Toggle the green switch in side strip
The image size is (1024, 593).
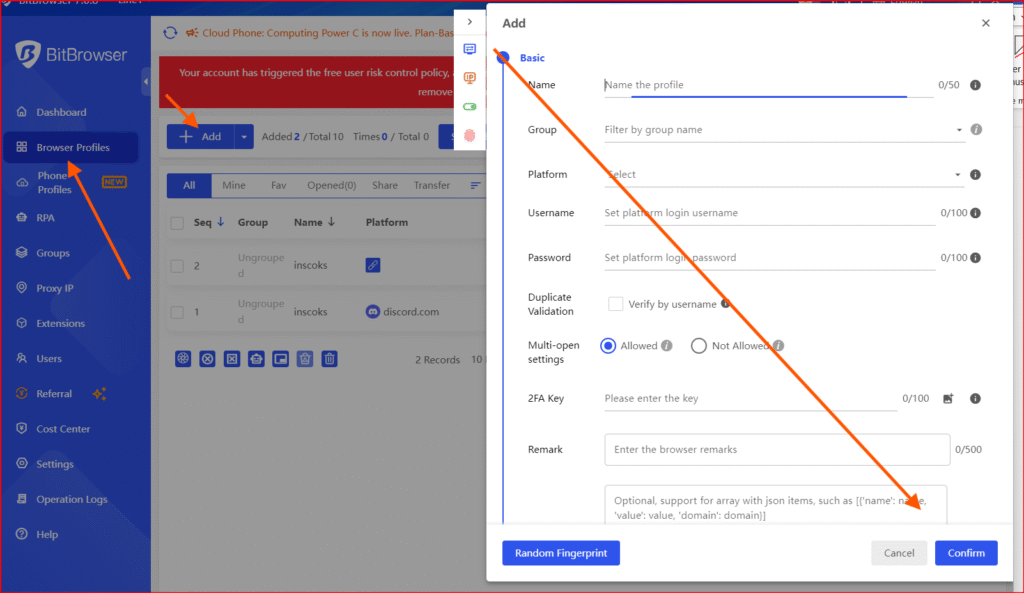click(469, 106)
